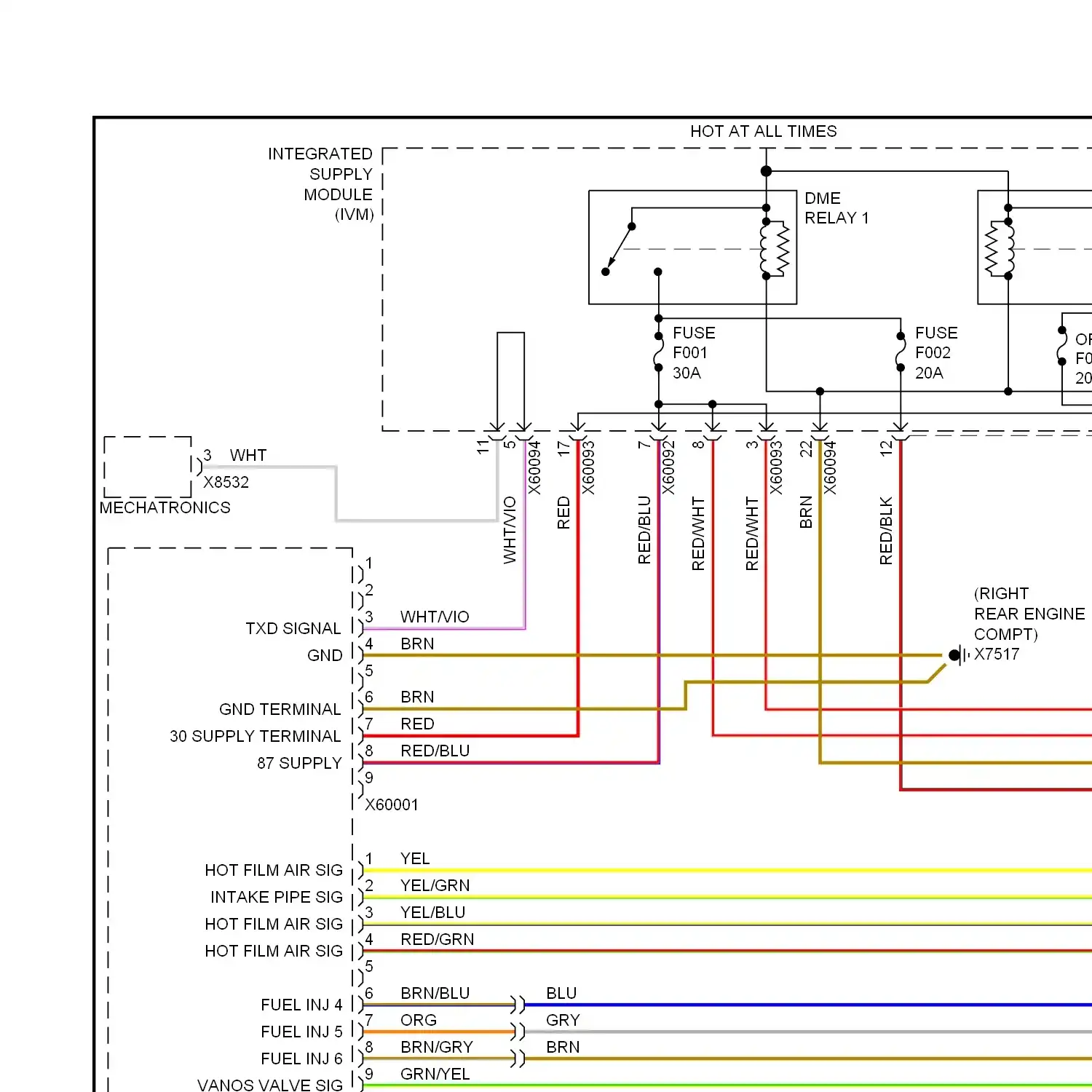This screenshot has height=1092, width=1092.
Task: Select the FUSE F001 30A label
Action: click(x=694, y=353)
